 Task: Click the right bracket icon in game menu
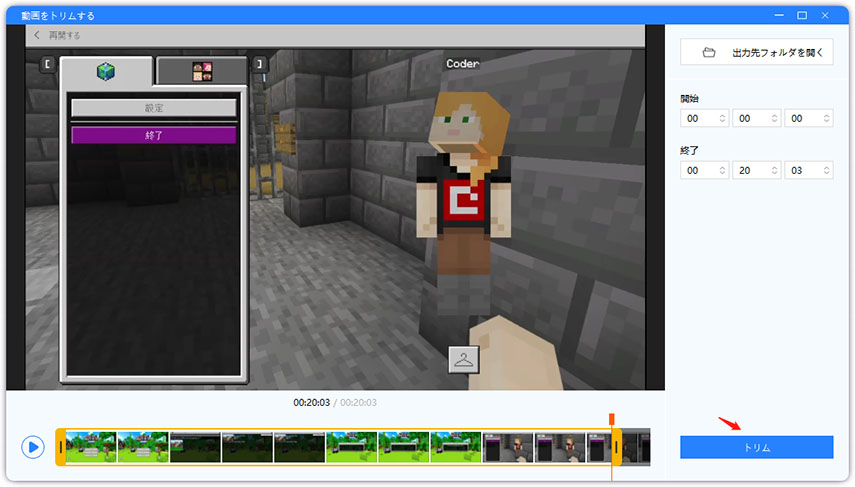(260, 64)
